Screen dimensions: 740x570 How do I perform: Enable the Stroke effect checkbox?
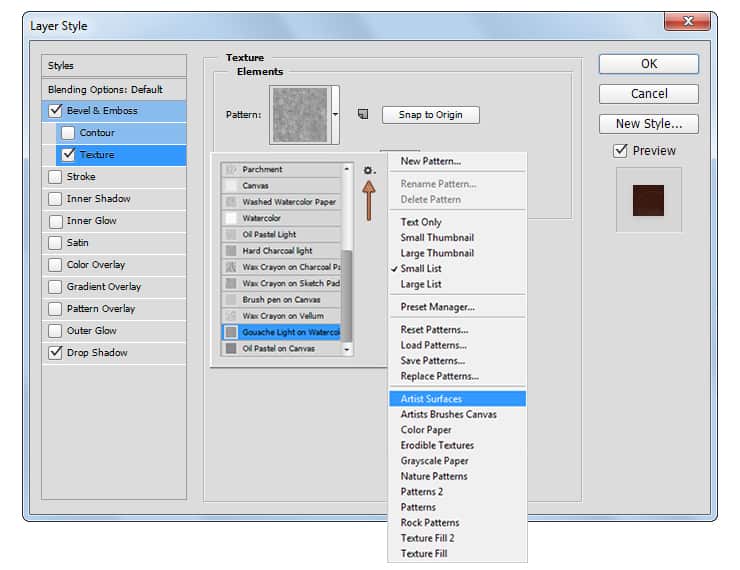(55, 176)
